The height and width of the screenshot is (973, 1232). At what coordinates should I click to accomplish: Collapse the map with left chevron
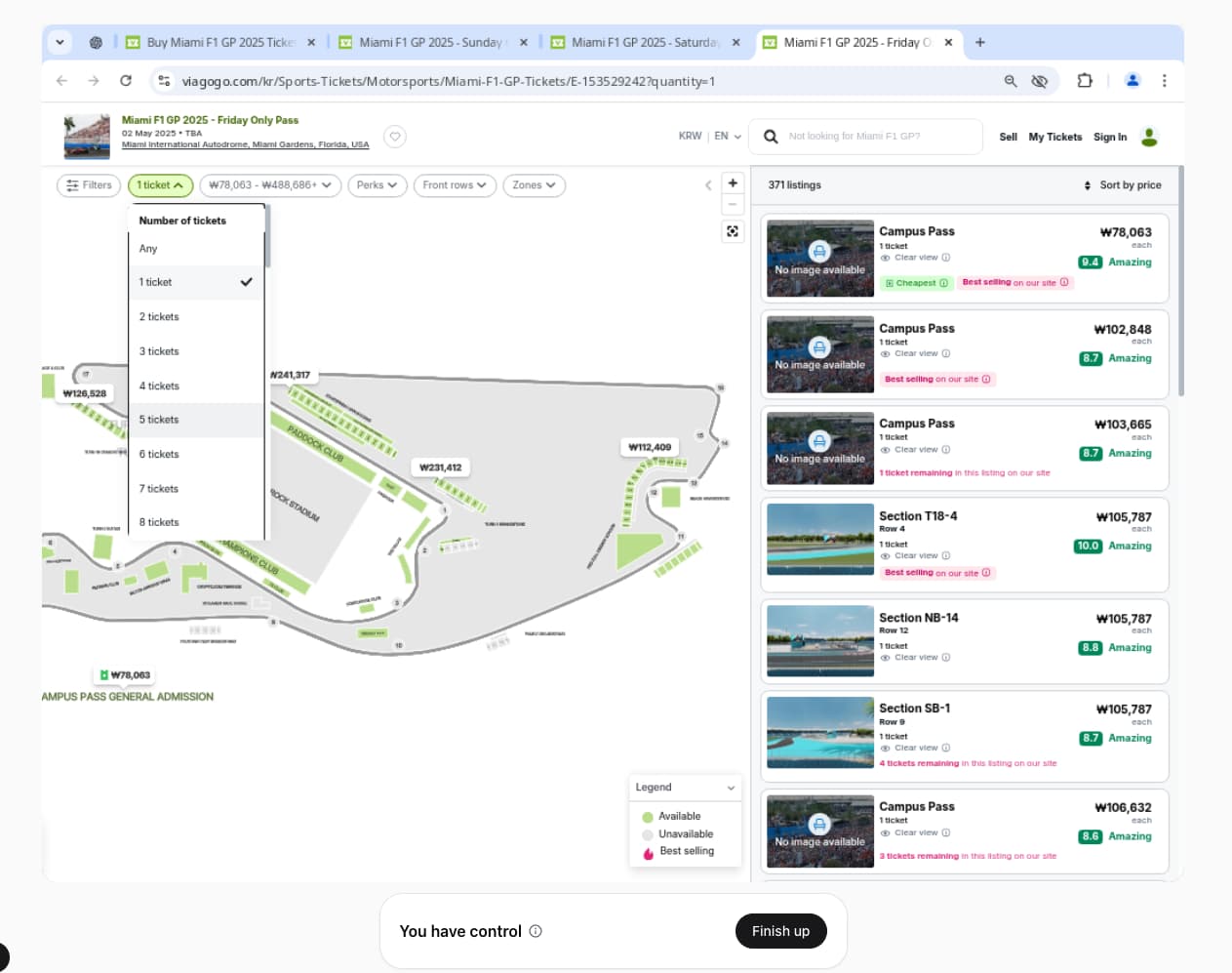[708, 185]
